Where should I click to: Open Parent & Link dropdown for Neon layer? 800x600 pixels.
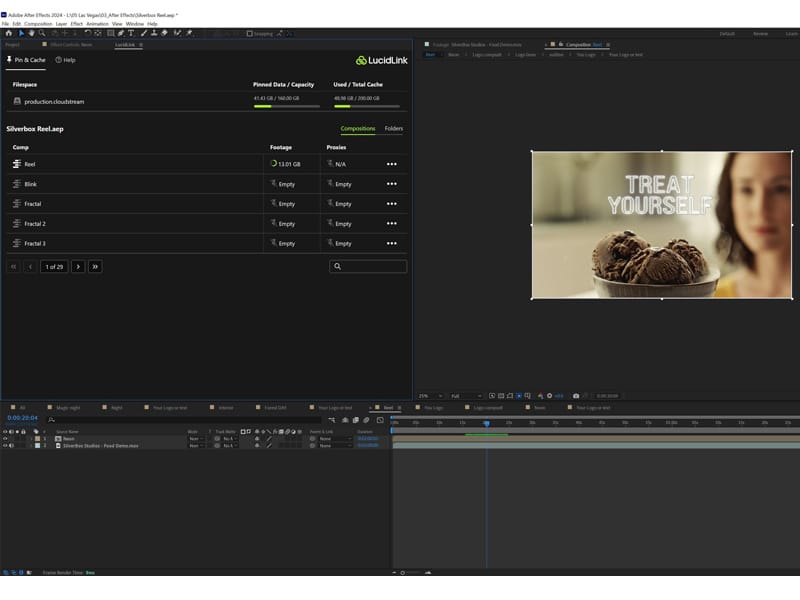click(335, 439)
